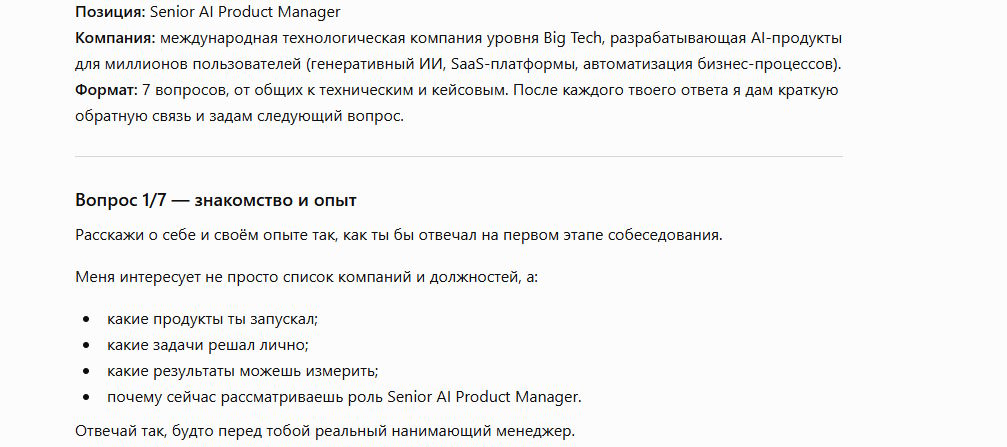Click the paragraph starting 'Расскажи о себе'
This screenshot has height=447, width=1007.
pyautogui.click(x=399, y=235)
